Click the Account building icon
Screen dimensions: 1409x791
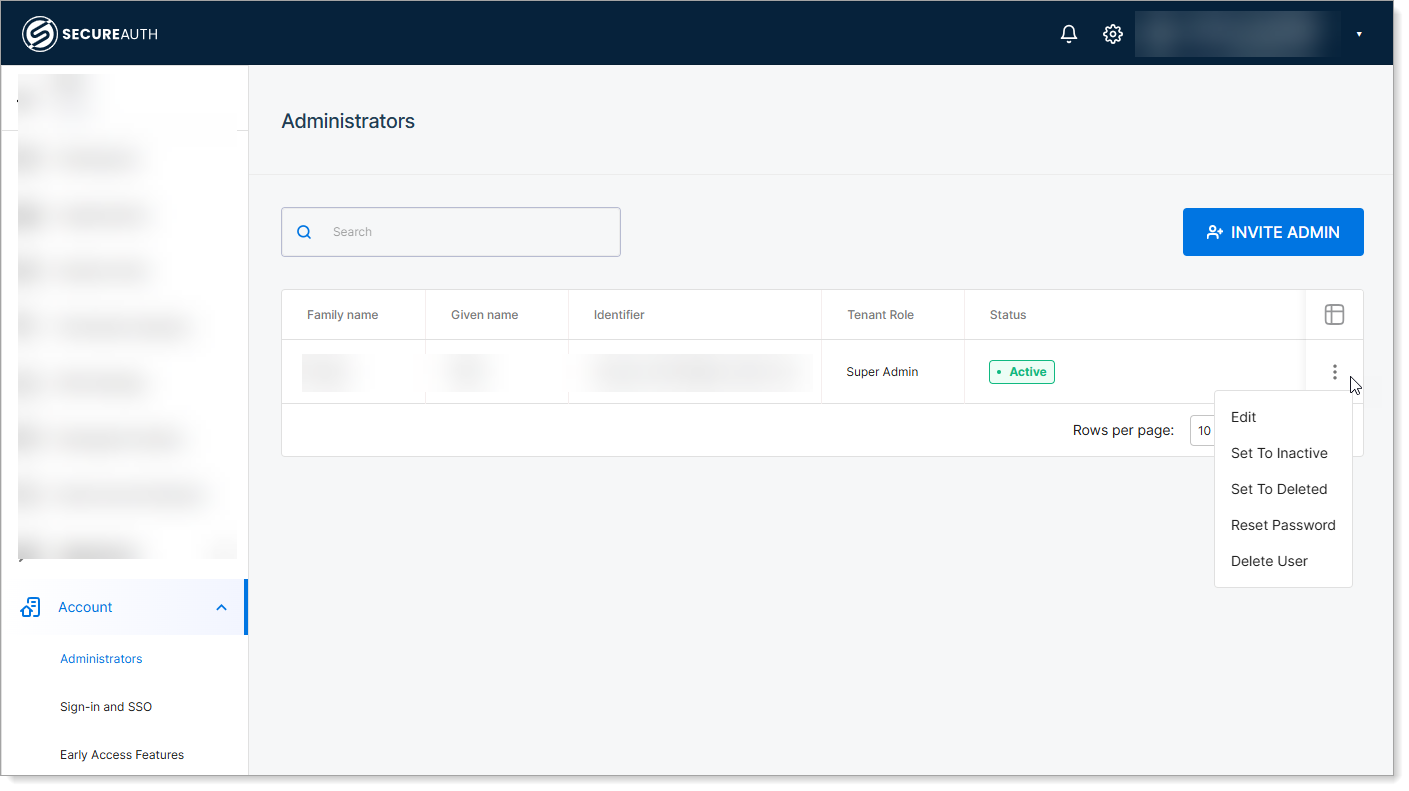[x=30, y=607]
